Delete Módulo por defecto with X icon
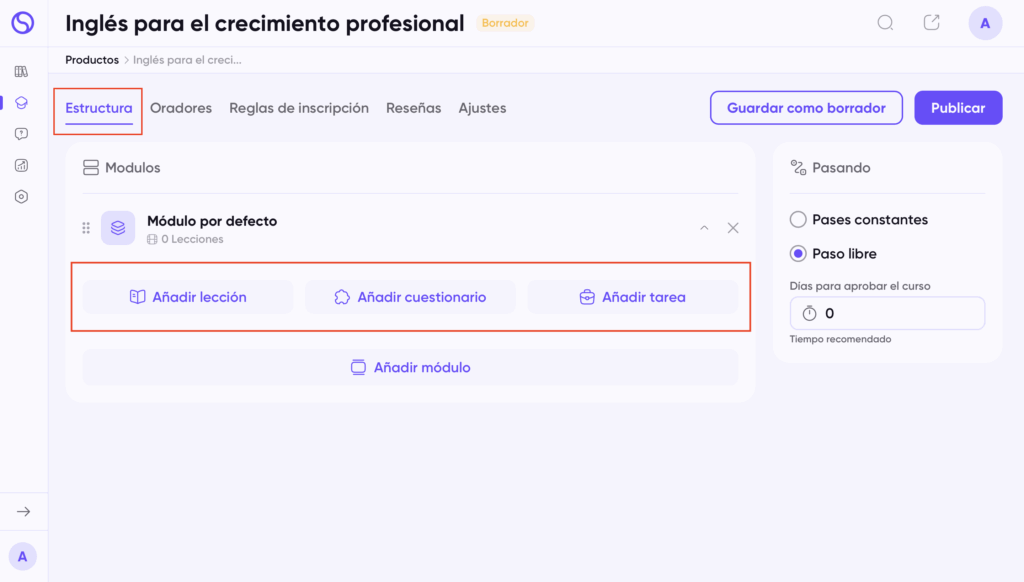 (x=733, y=228)
